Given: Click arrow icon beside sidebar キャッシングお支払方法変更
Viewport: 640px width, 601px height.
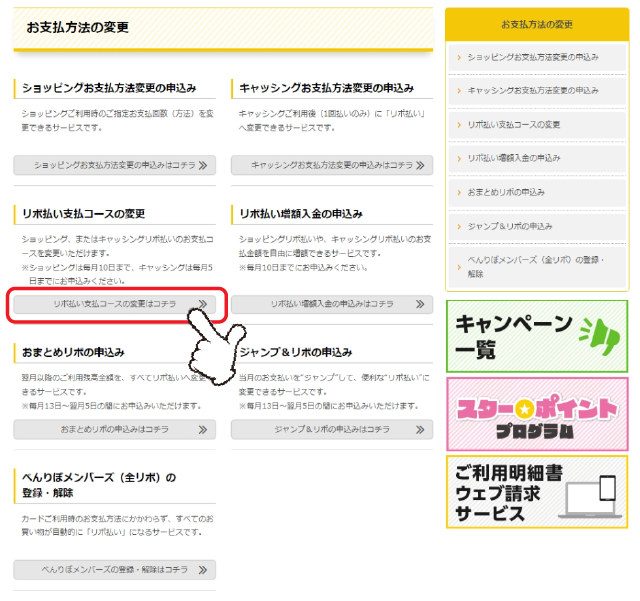Looking at the screenshot, I should click(459, 91).
